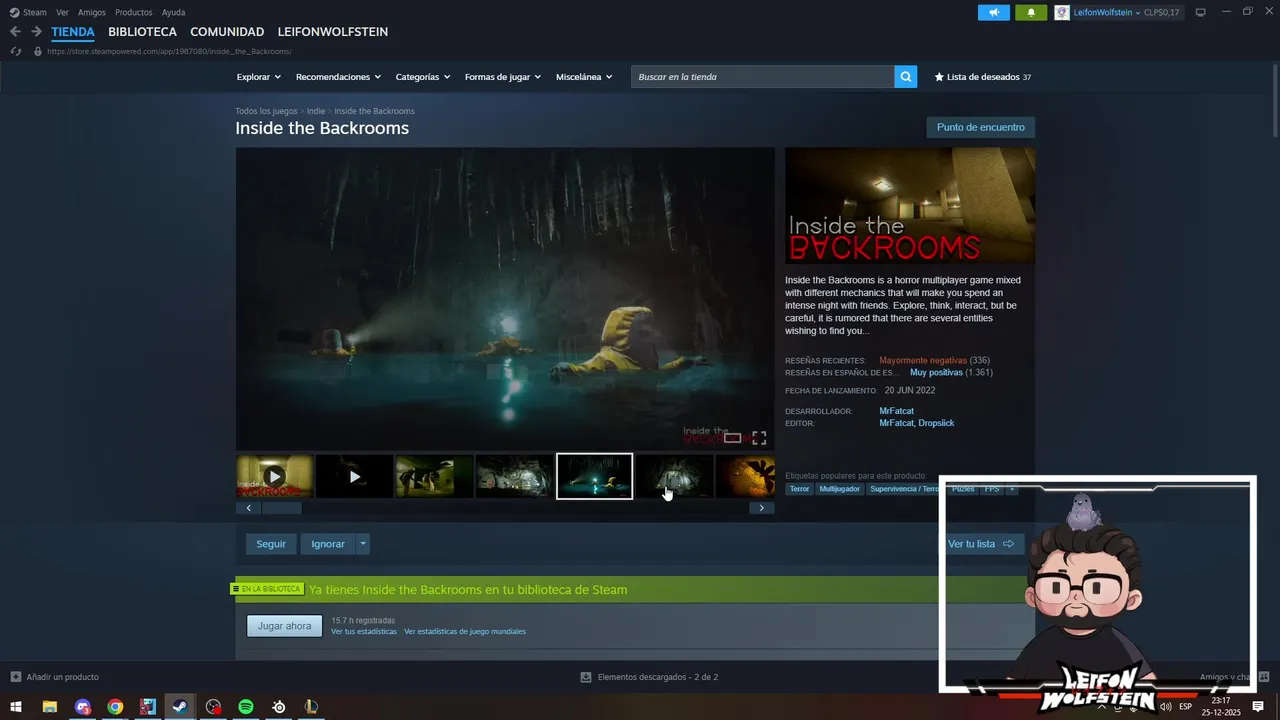The width and height of the screenshot is (1280, 720).
Task: Click the Todos los juegos breadcrumb
Action: 266,111
